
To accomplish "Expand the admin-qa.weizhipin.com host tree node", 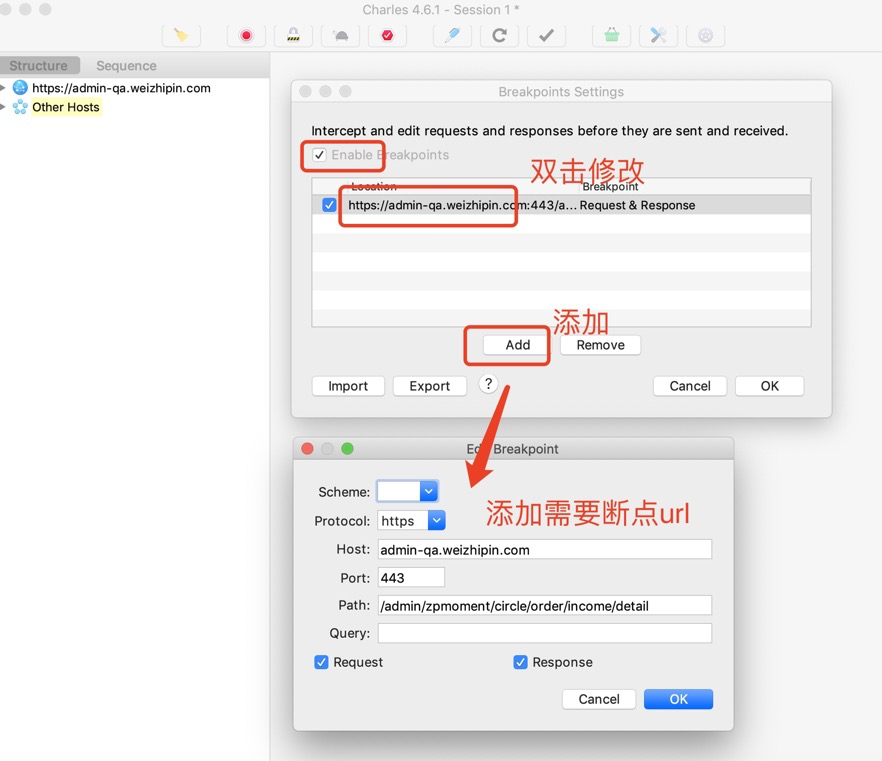I will point(4,88).
